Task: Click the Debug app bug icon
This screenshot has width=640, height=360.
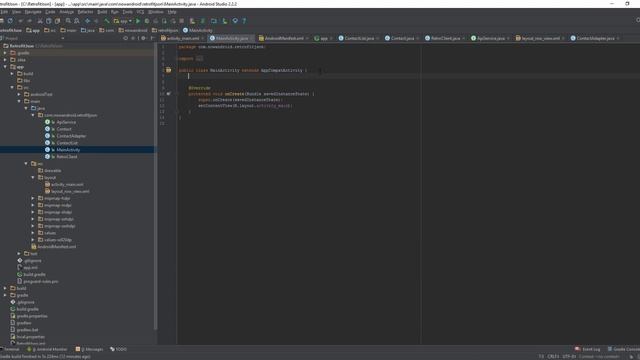Action: point(147,21)
